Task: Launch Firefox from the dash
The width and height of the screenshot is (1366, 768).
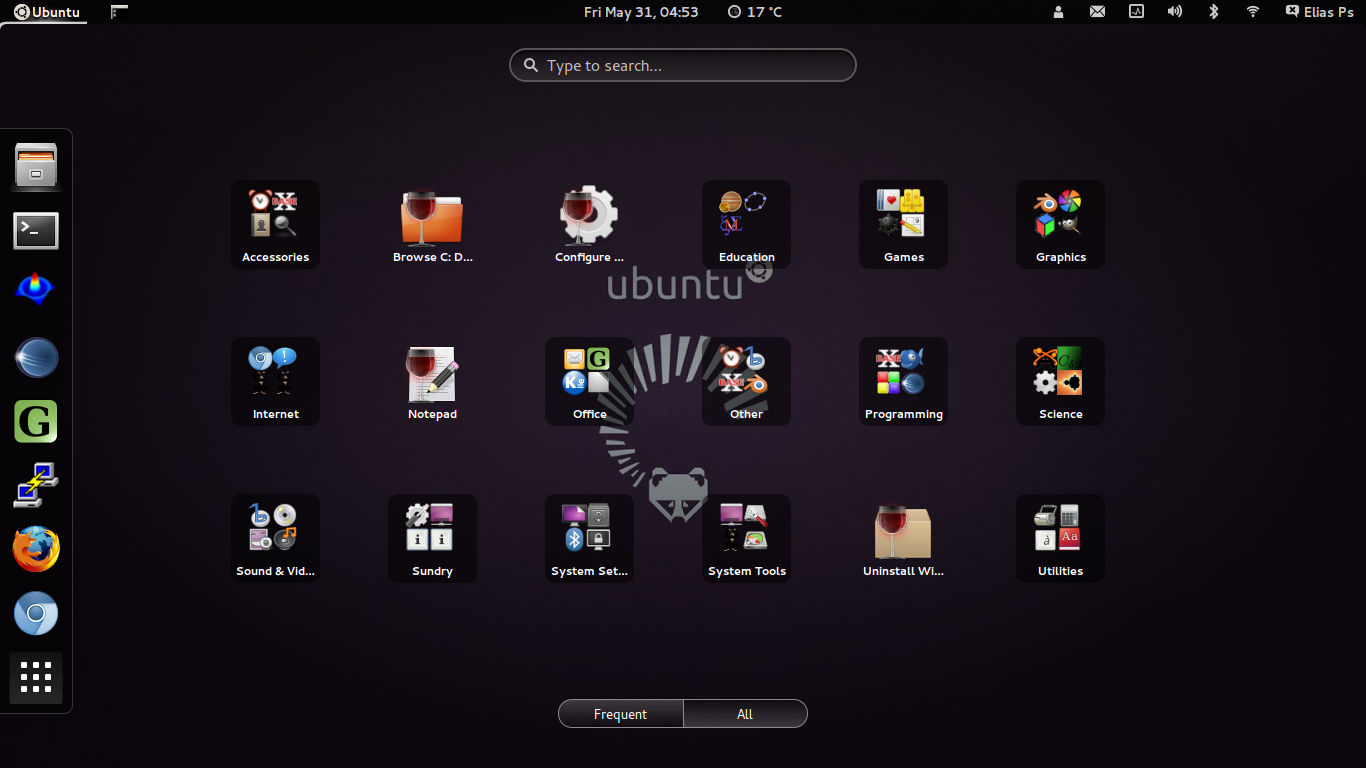Action: [x=36, y=550]
